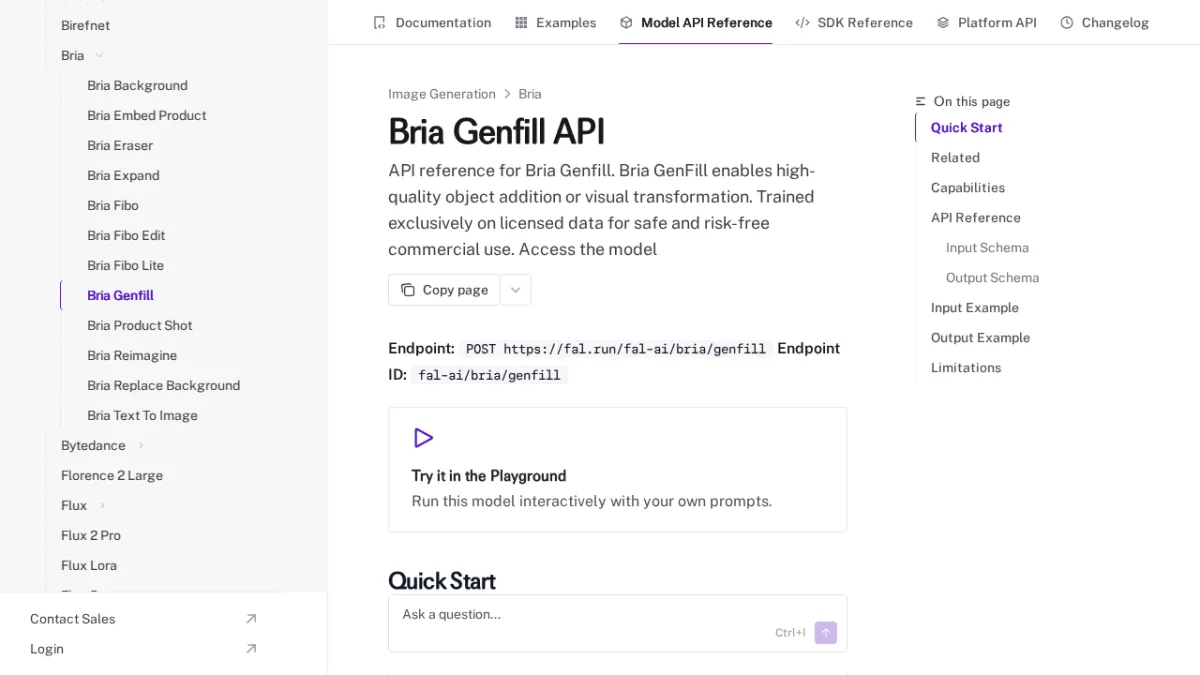The image size is (1200, 675).
Task: Jump to Output Example in outline
Action: [x=980, y=337]
